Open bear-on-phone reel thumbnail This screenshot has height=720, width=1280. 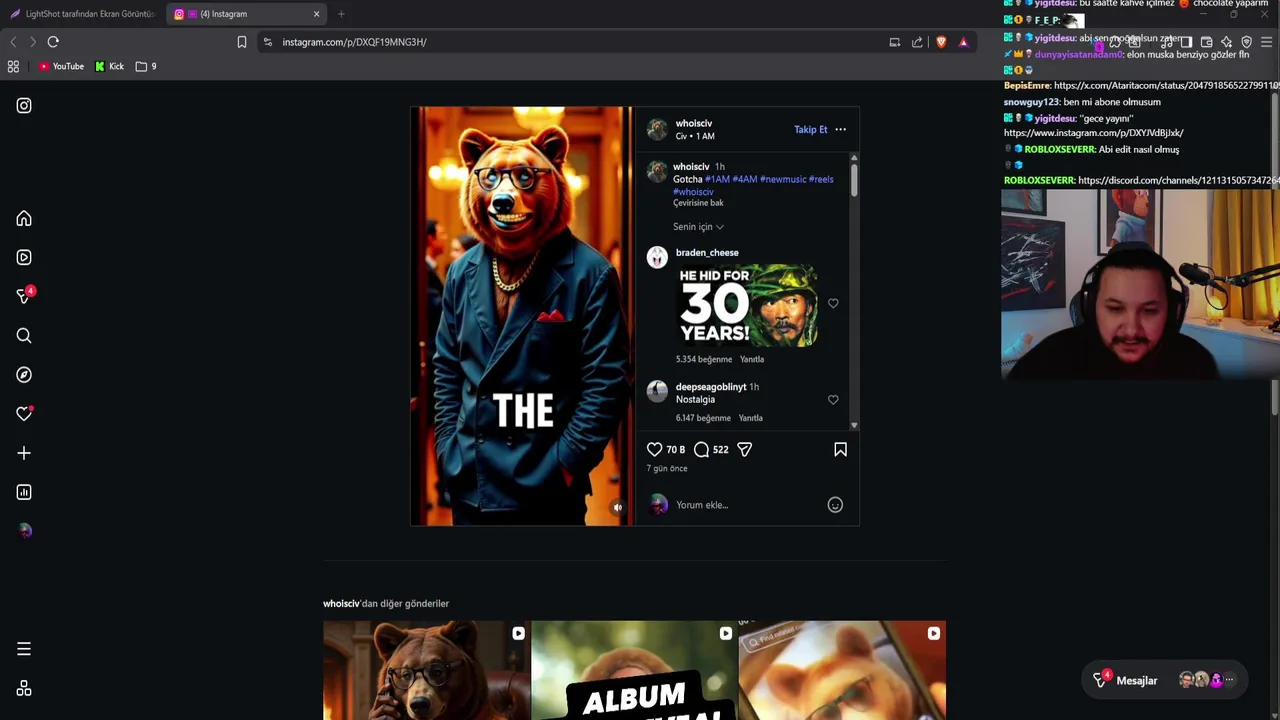tap(426, 670)
